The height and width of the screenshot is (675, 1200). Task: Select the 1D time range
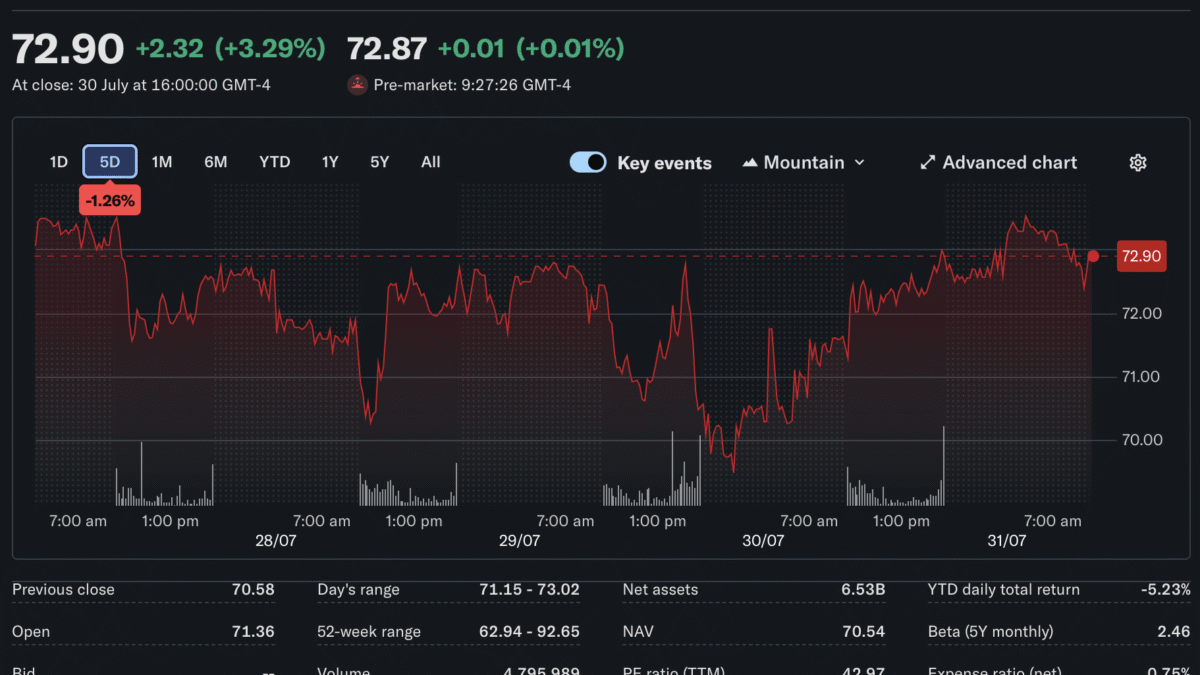click(x=59, y=162)
